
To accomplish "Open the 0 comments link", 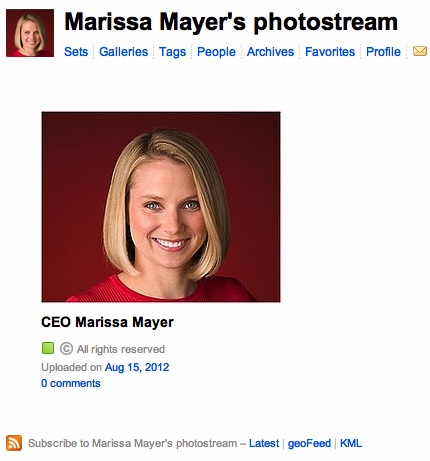I will 71,383.
